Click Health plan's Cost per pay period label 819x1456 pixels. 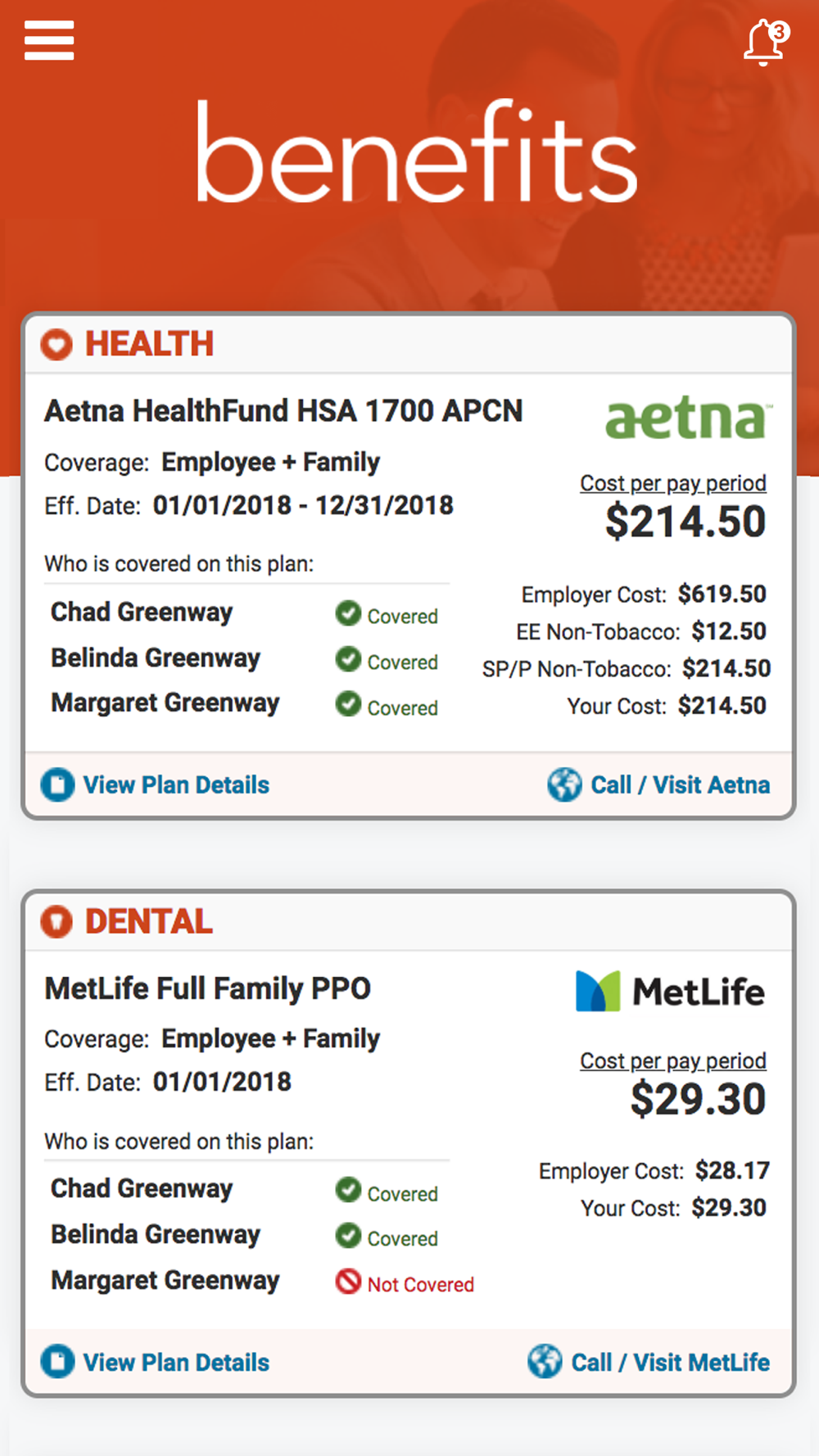click(673, 483)
